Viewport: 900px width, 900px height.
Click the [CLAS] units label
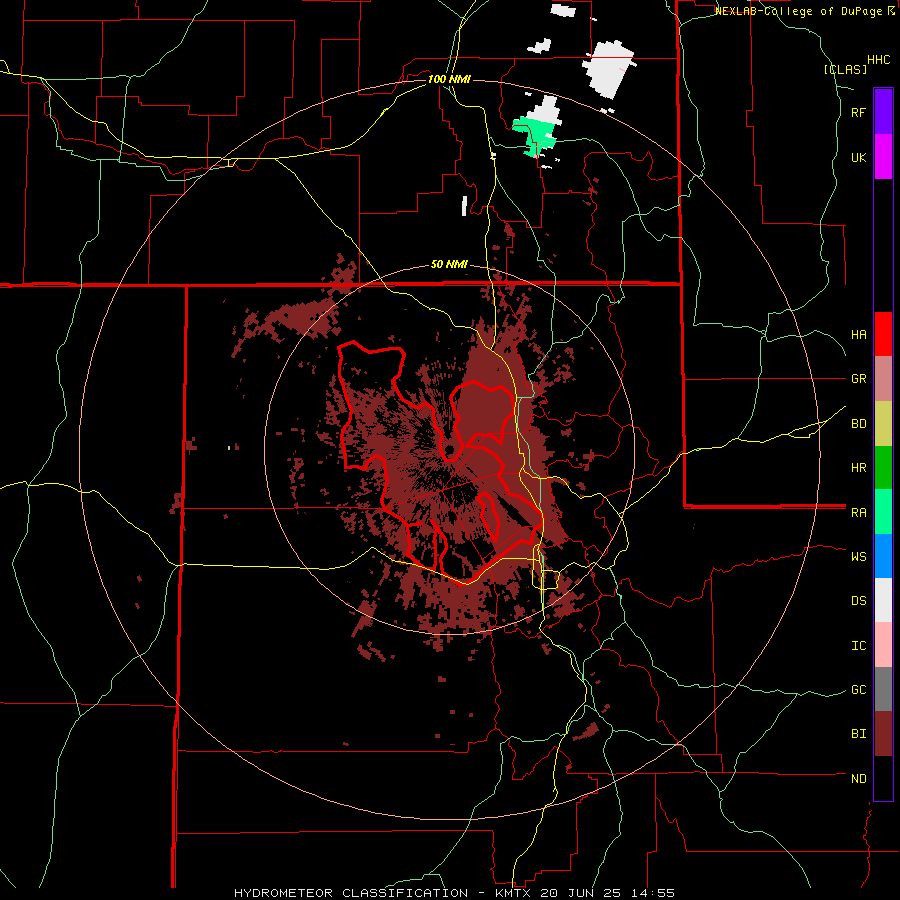(845, 69)
